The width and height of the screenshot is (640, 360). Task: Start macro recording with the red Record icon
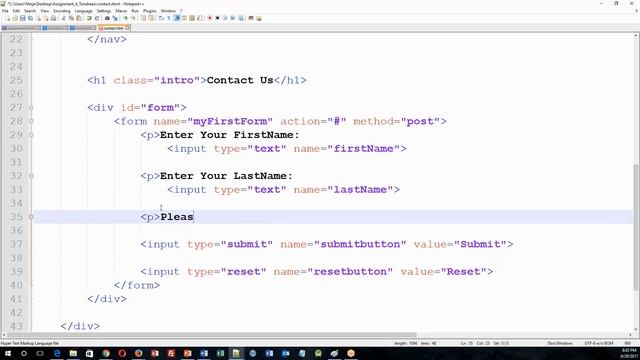[x=209, y=18]
